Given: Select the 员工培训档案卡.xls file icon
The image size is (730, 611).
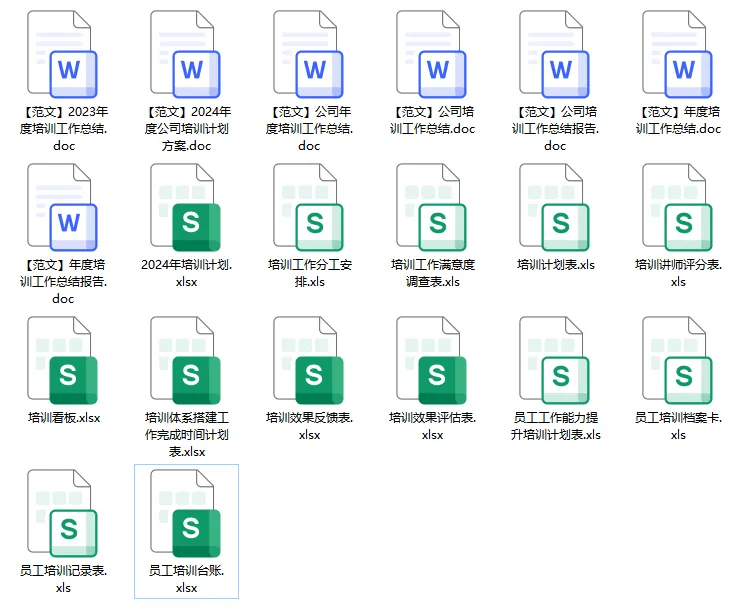Looking at the screenshot, I should click(x=677, y=360).
